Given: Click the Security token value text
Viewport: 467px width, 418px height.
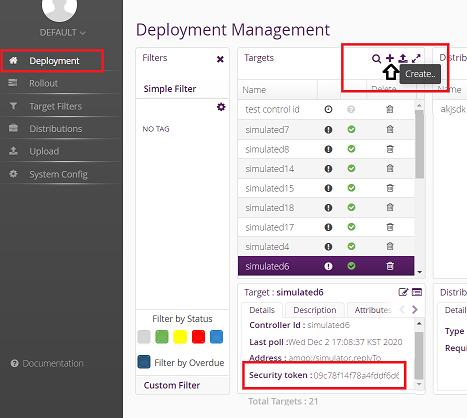Looking at the screenshot, I should point(356,376).
